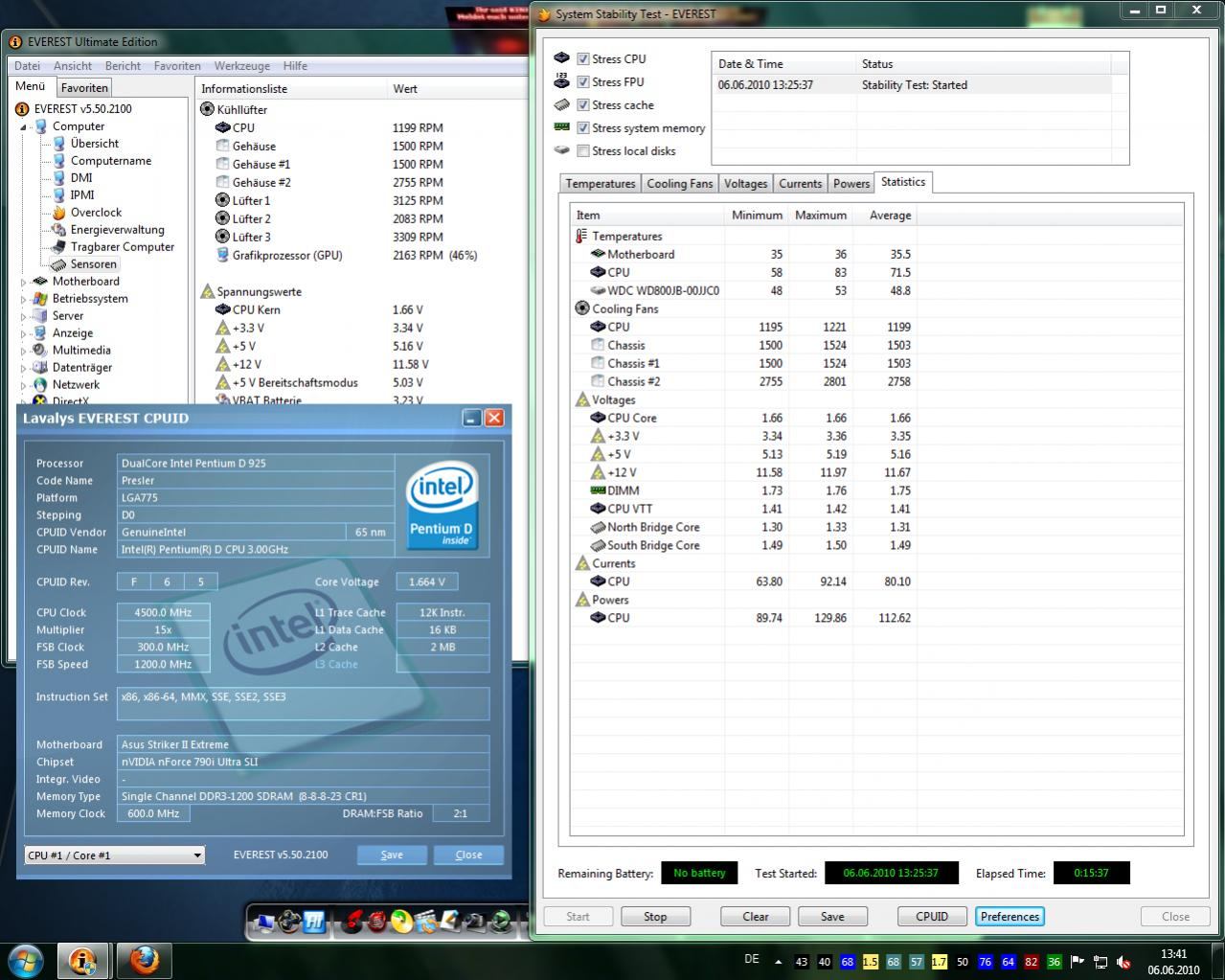The image size is (1225, 980).
Task: Expand the Multimedia tree node
Action: click(23, 351)
